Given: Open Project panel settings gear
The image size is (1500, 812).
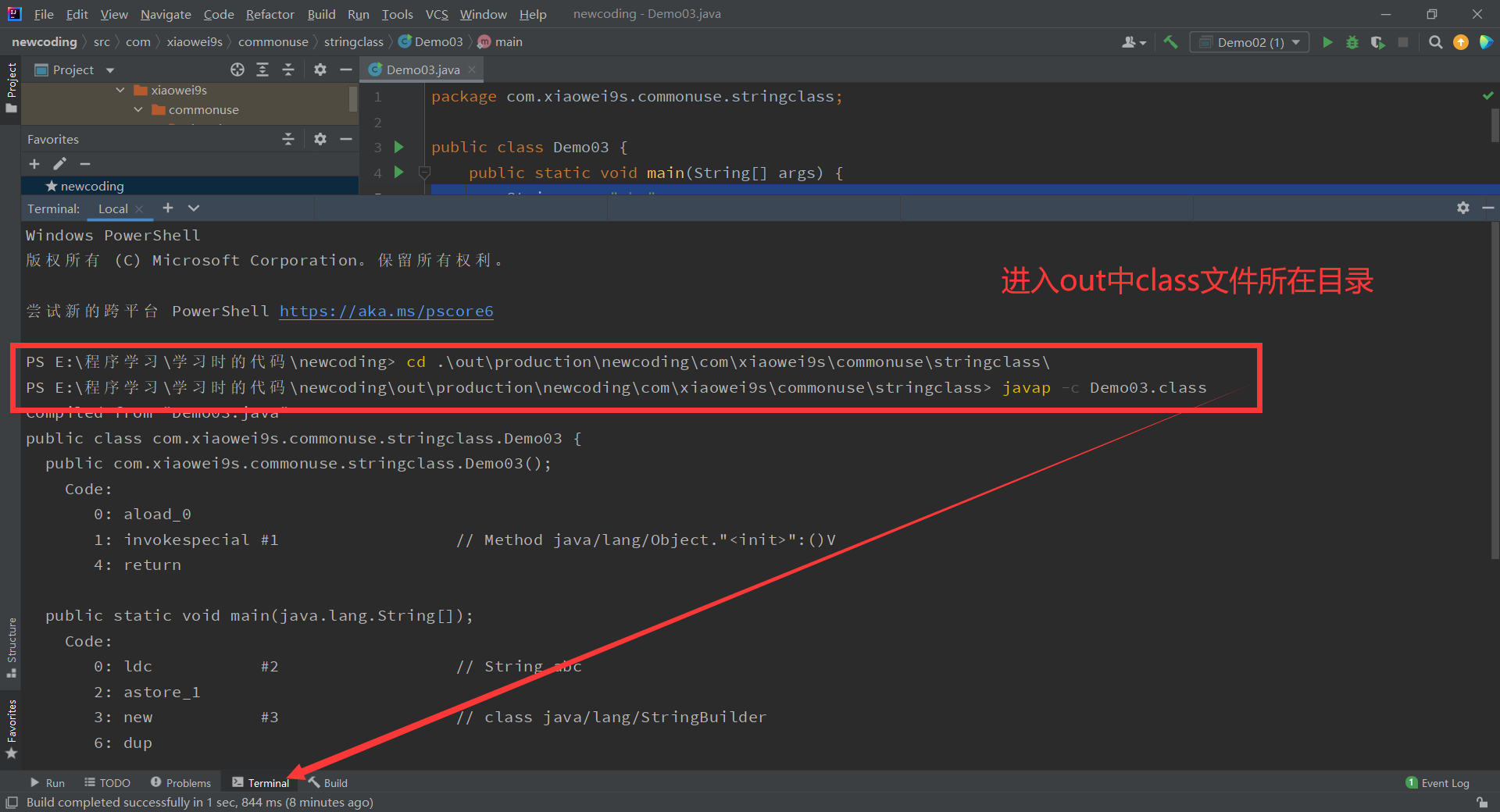Looking at the screenshot, I should pos(320,69).
